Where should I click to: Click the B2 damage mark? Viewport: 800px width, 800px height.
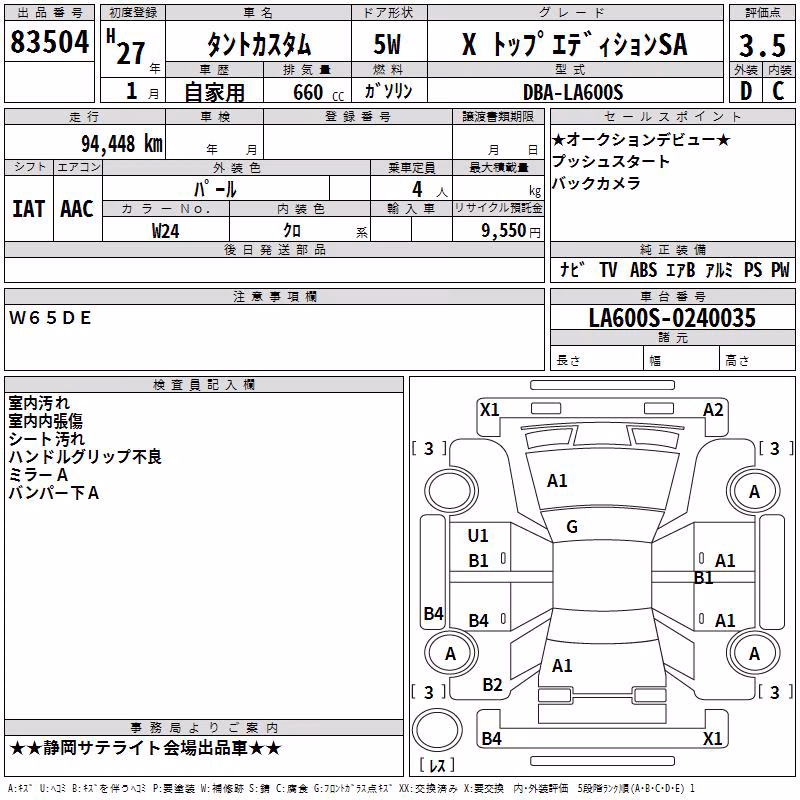(492, 685)
